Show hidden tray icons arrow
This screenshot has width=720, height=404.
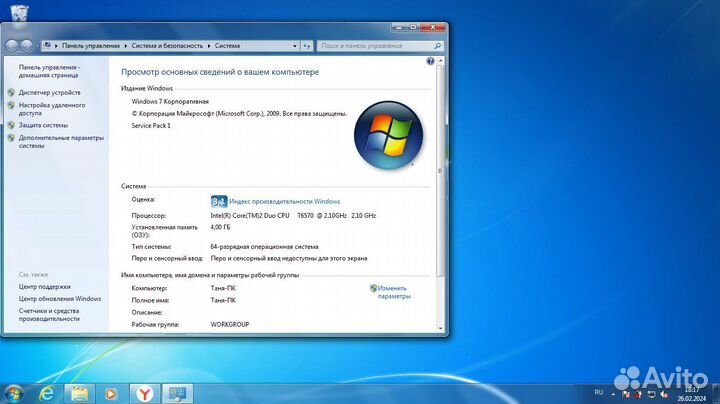pos(613,394)
